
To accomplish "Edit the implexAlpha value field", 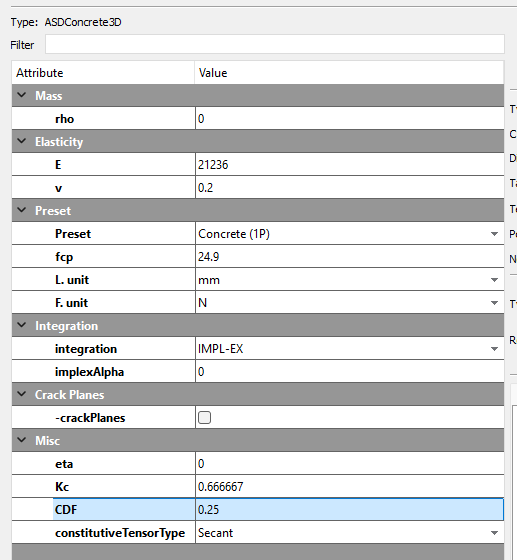I will click(x=350, y=371).
